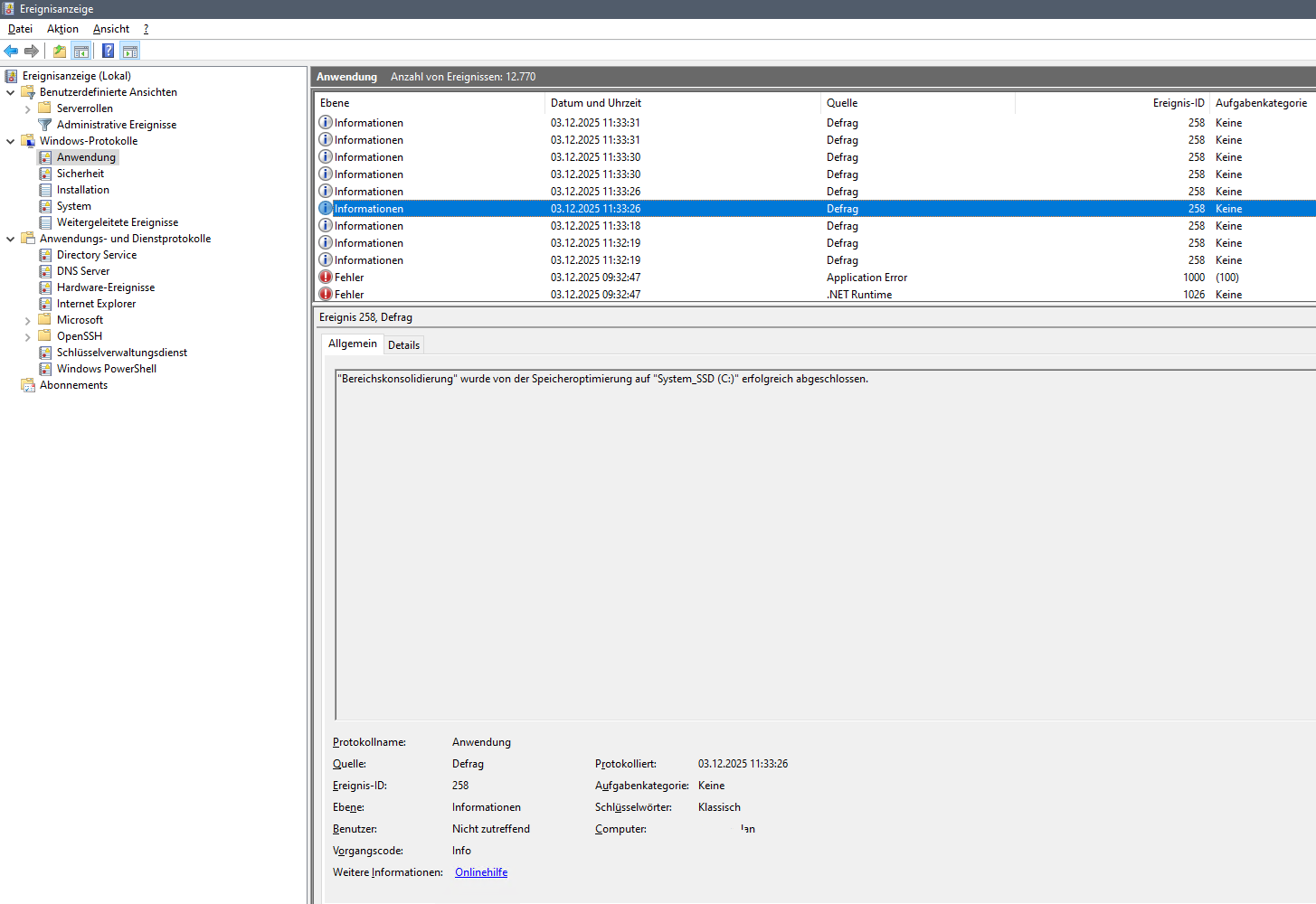Click the forward arrow toolbar icon
1316x904 pixels.
click(32, 52)
